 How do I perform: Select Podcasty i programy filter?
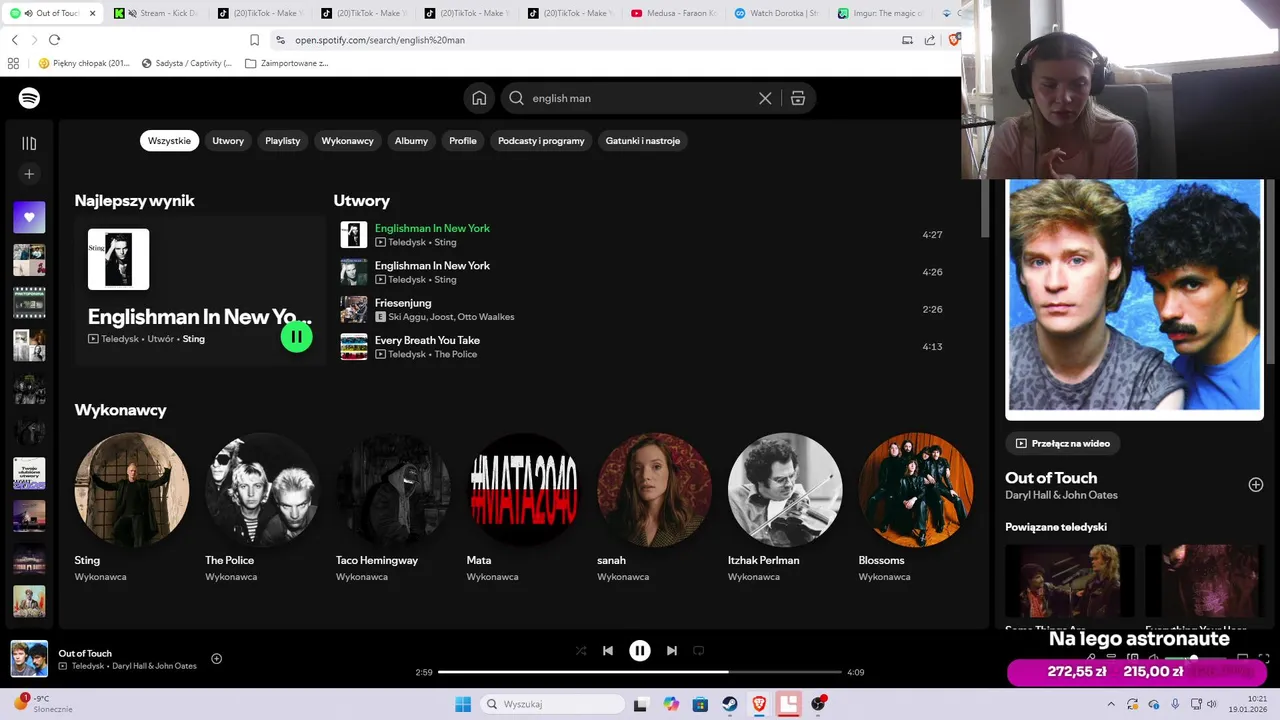click(x=541, y=141)
